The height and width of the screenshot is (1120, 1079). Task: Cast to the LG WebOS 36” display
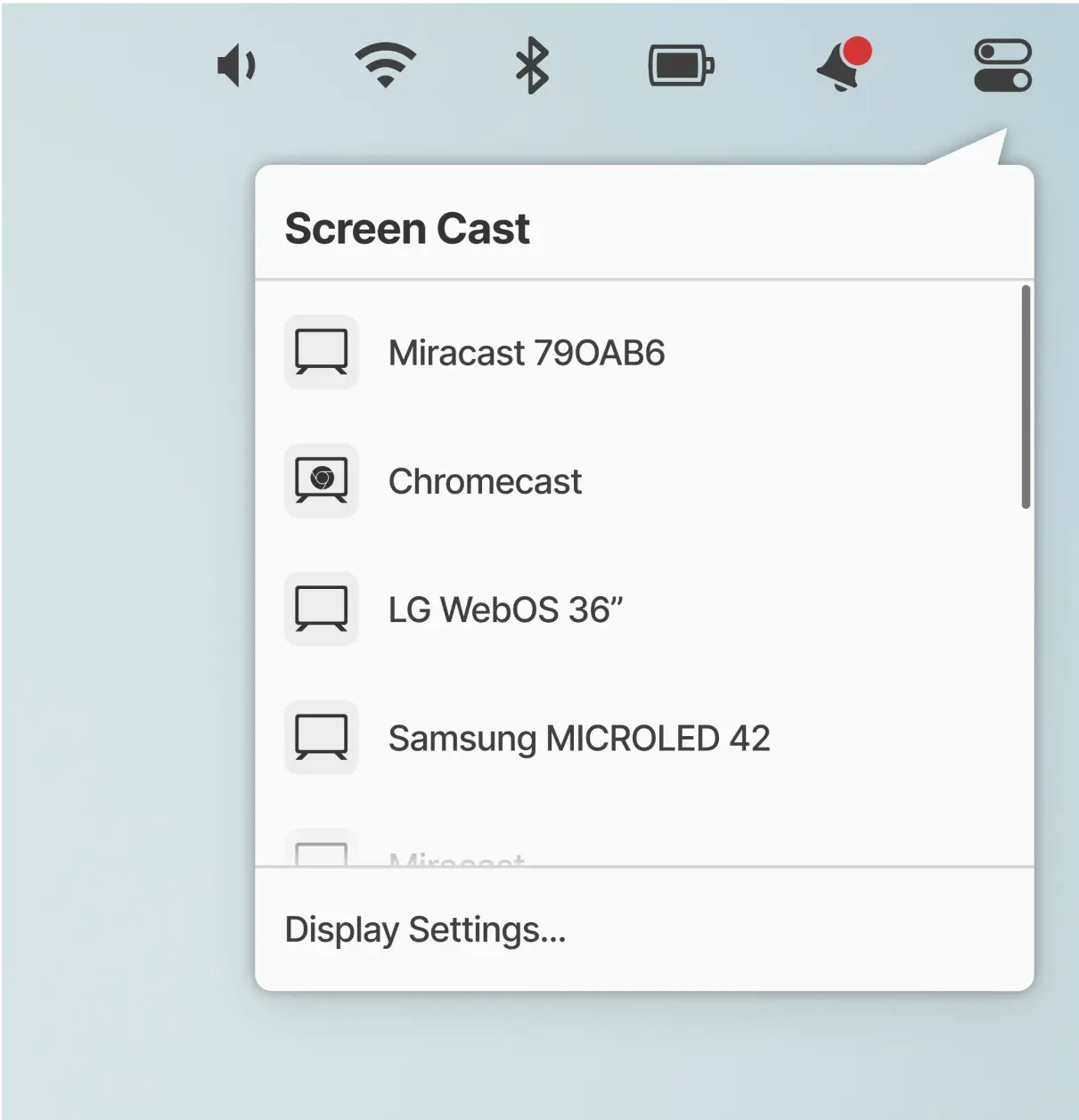click(x=505, y=609)
